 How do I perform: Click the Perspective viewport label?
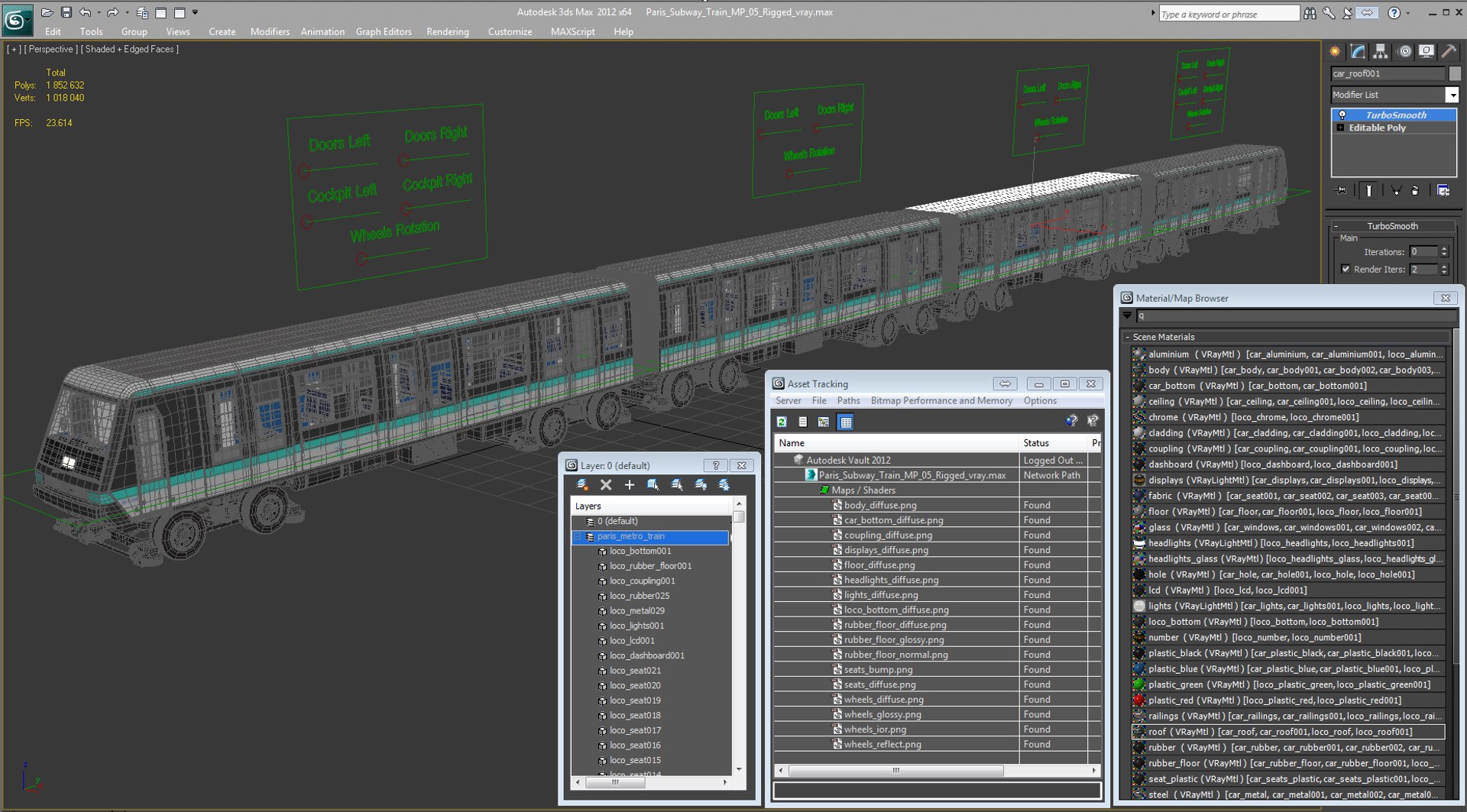(50, 49)
